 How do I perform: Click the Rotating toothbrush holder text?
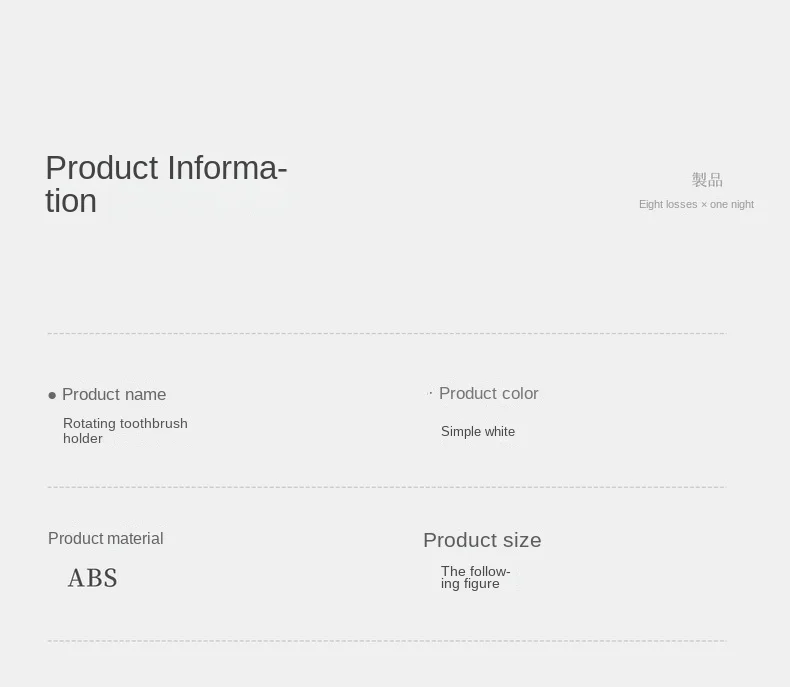click(x=125, y=431)
